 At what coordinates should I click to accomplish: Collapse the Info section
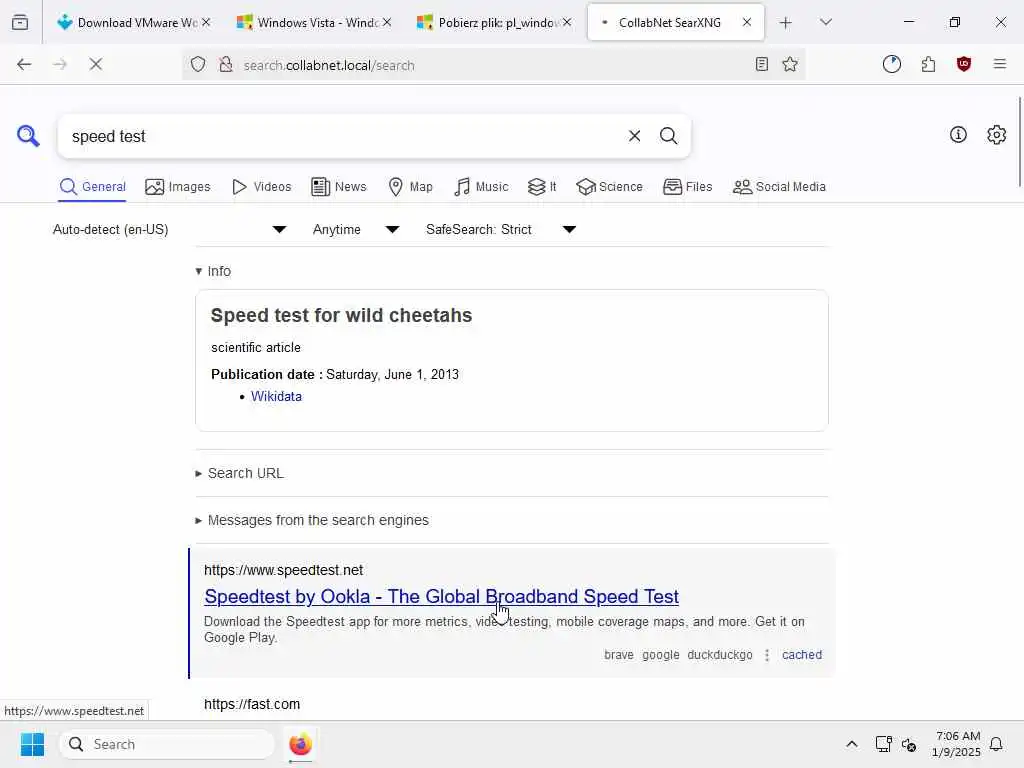click(213, 271)
